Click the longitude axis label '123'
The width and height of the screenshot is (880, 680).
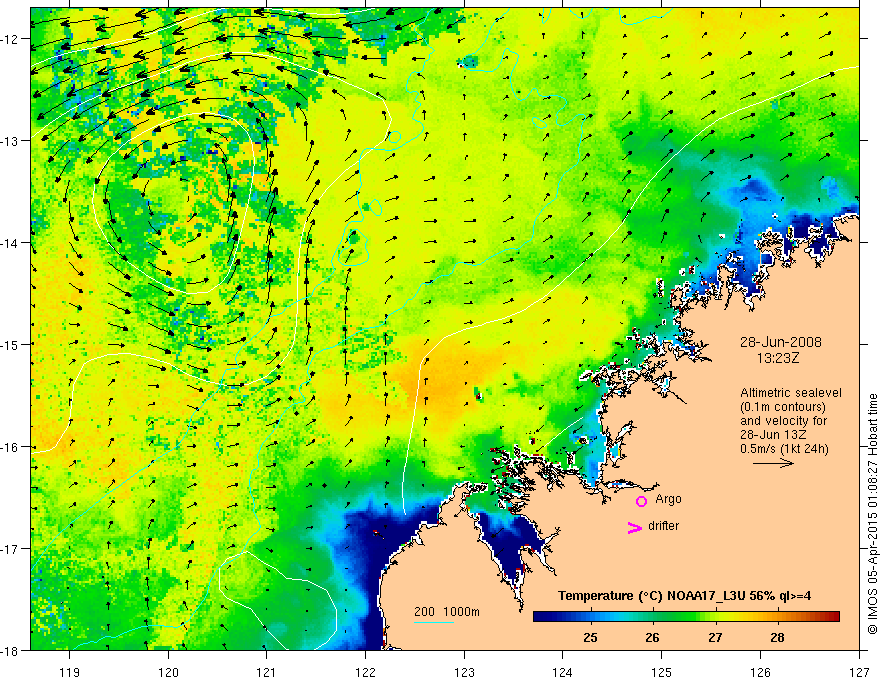pos(464,672)
